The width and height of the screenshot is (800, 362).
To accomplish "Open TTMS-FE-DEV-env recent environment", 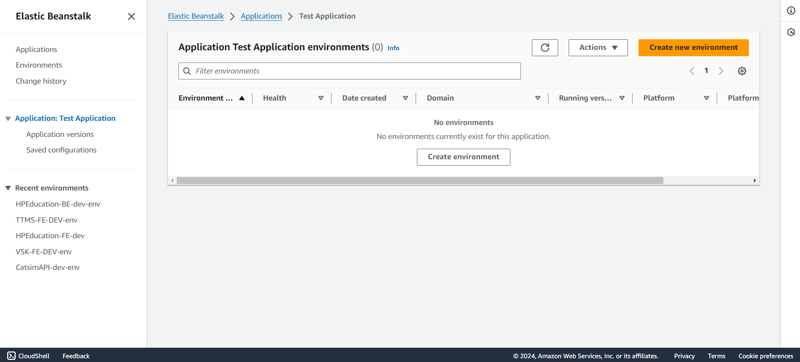I will (46, 220).
